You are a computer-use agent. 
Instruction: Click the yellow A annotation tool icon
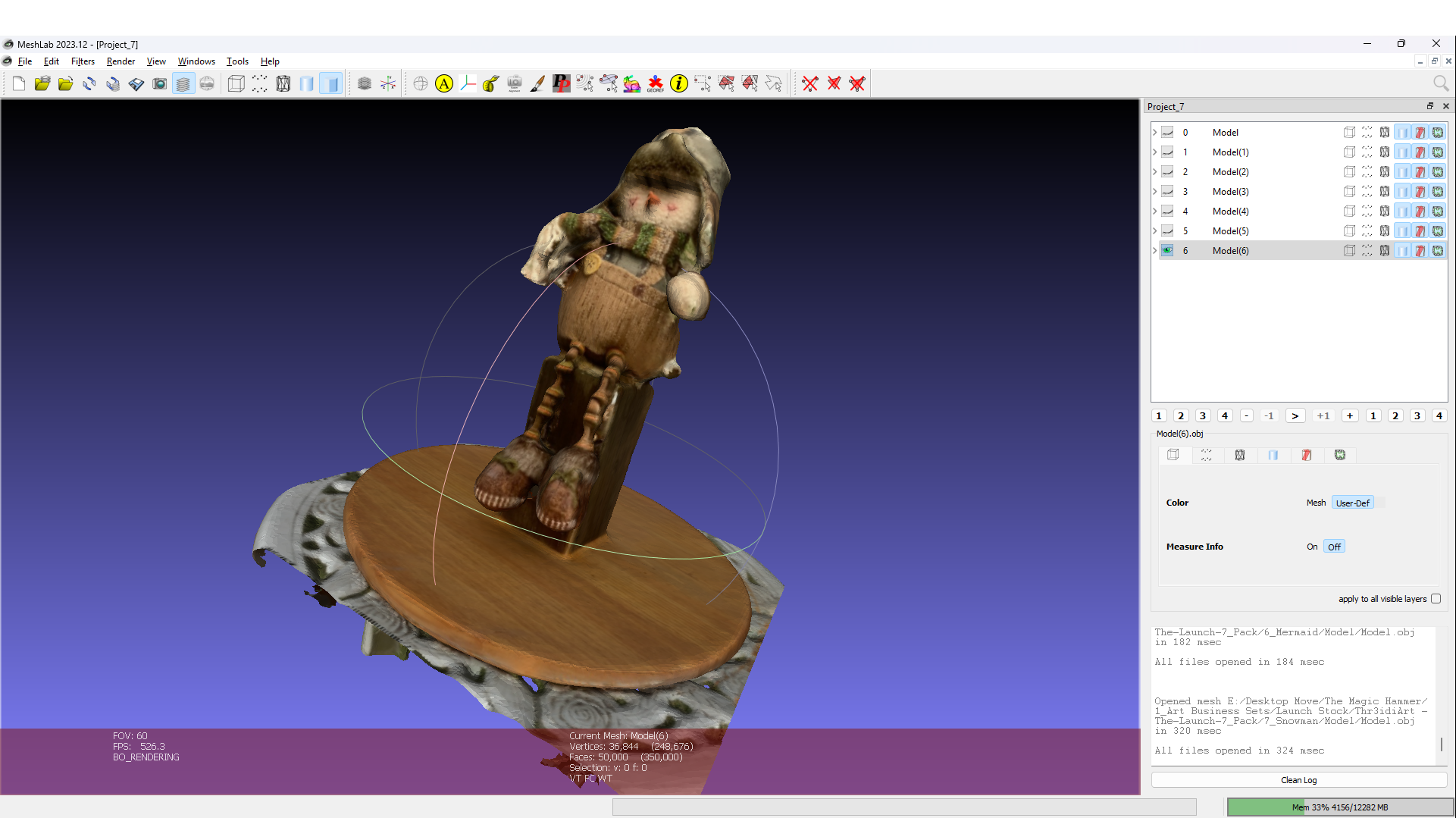pyautogui.click(x=444, y=83)
